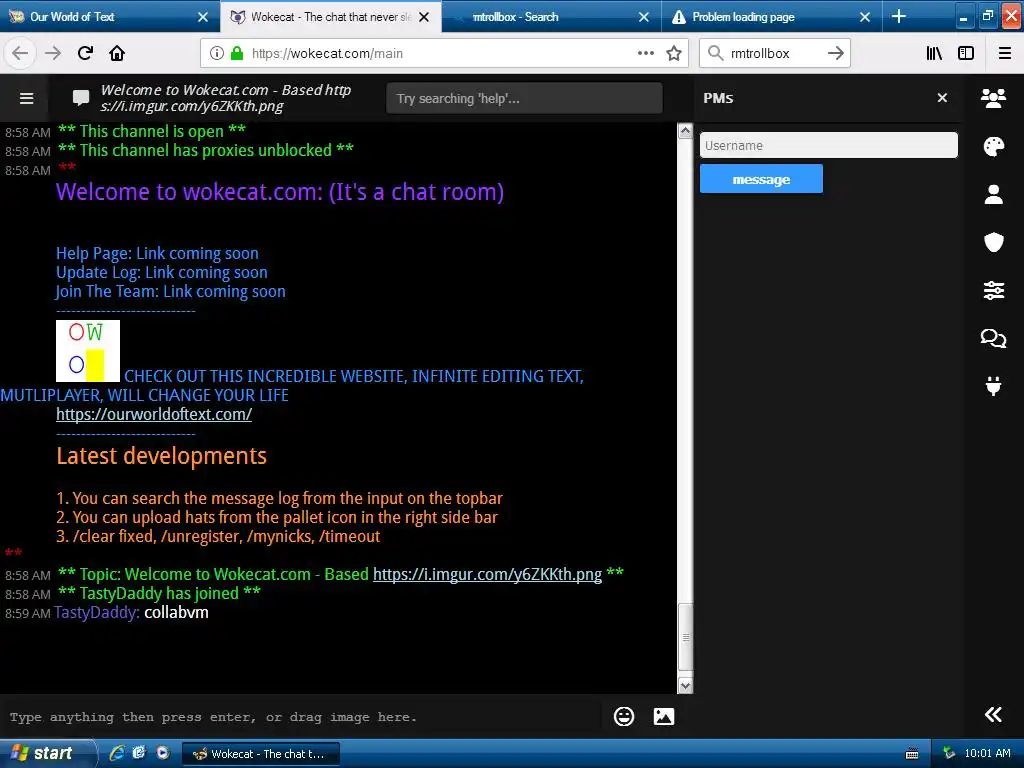Image resolution: width=1024 pixels, height=768 pixels.
Task: Show site information icon in address bar
Action: tap(217, 54)
